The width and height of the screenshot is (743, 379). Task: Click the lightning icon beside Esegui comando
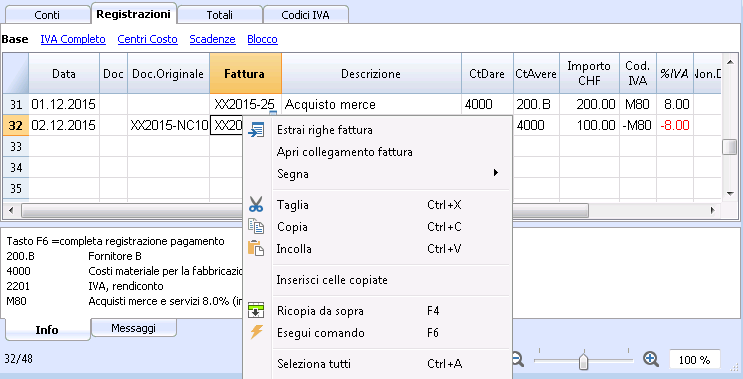click(256, 332)
